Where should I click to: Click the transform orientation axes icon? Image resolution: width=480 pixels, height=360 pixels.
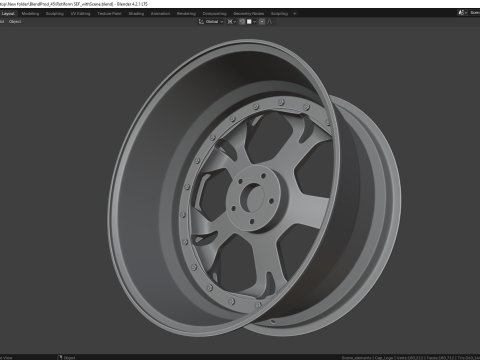[x=201, y=22]
